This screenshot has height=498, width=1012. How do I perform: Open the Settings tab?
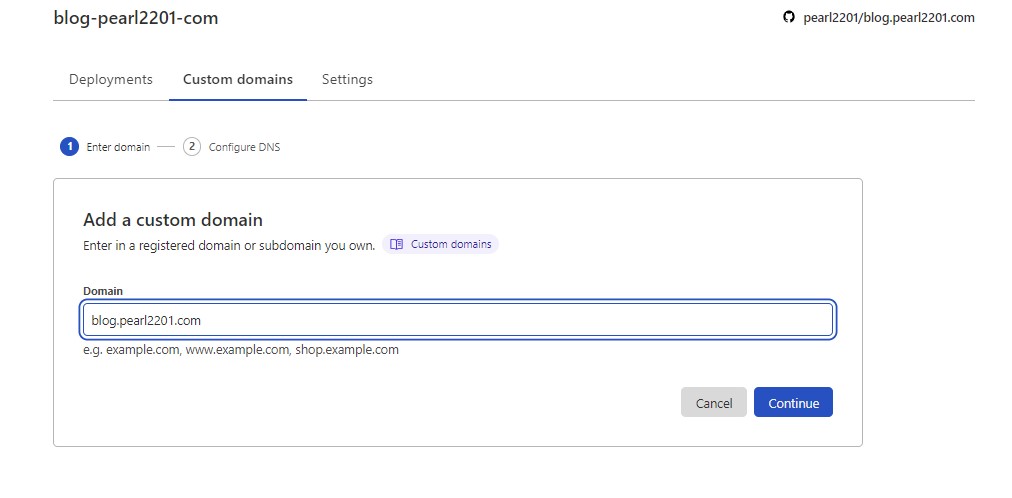[x=347, y=79]
